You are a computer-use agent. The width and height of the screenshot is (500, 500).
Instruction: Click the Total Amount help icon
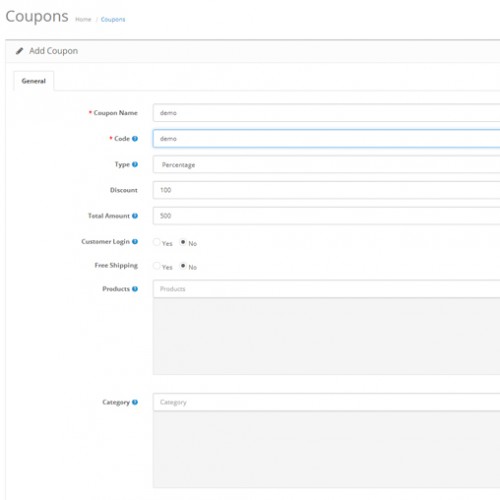pos(135,216)
